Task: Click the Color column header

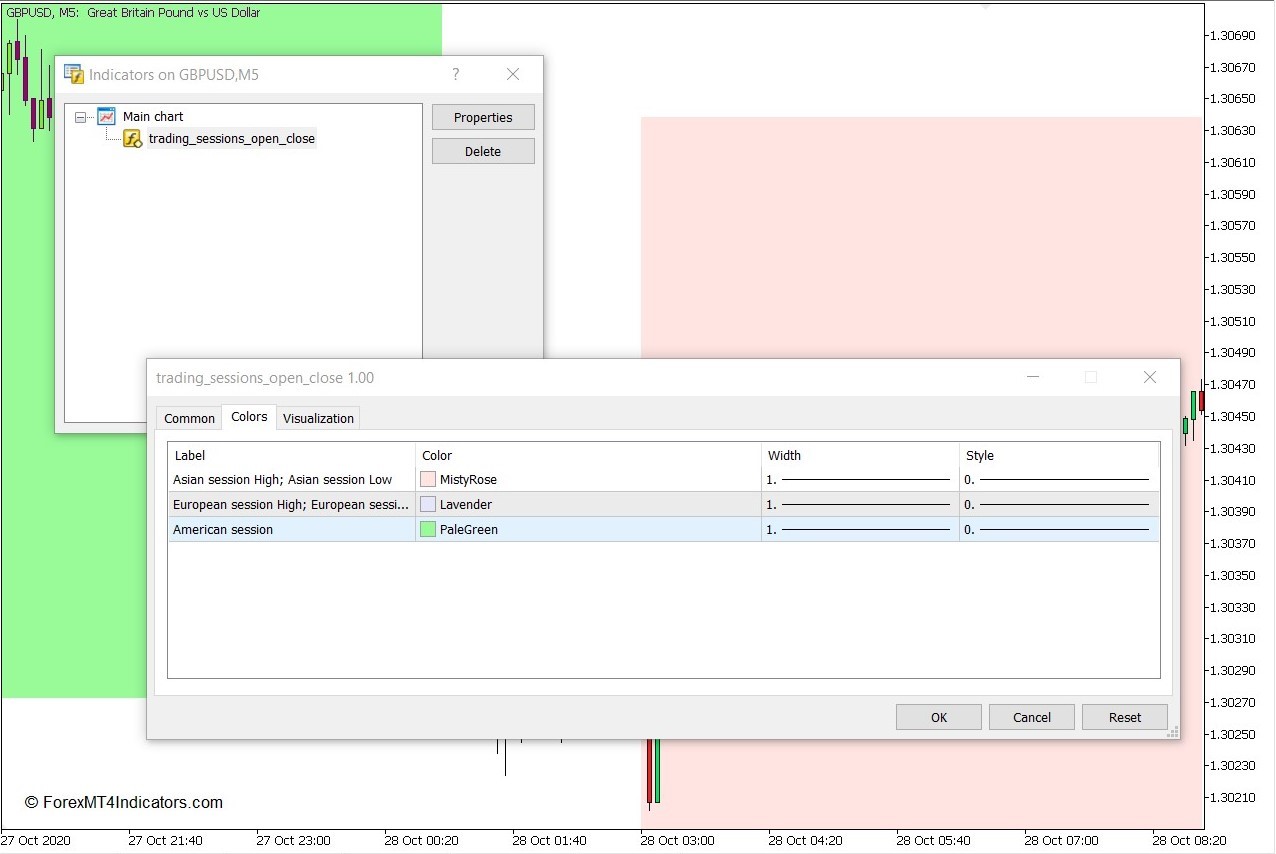Action: [x=588, y=455]
